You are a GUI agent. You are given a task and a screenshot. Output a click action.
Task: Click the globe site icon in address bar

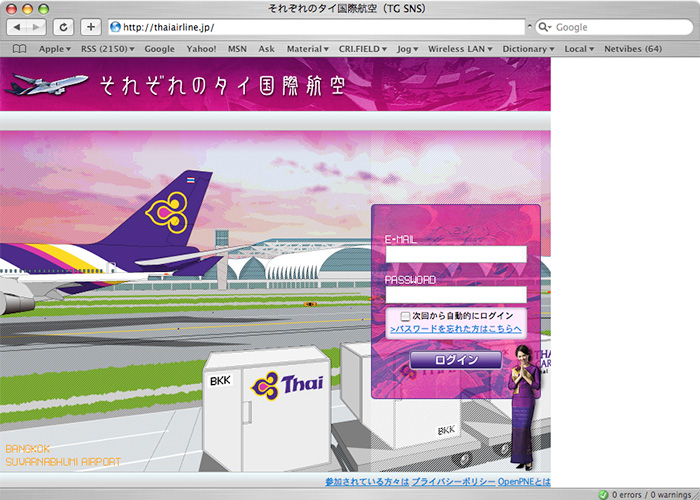(x=115, y=27)
